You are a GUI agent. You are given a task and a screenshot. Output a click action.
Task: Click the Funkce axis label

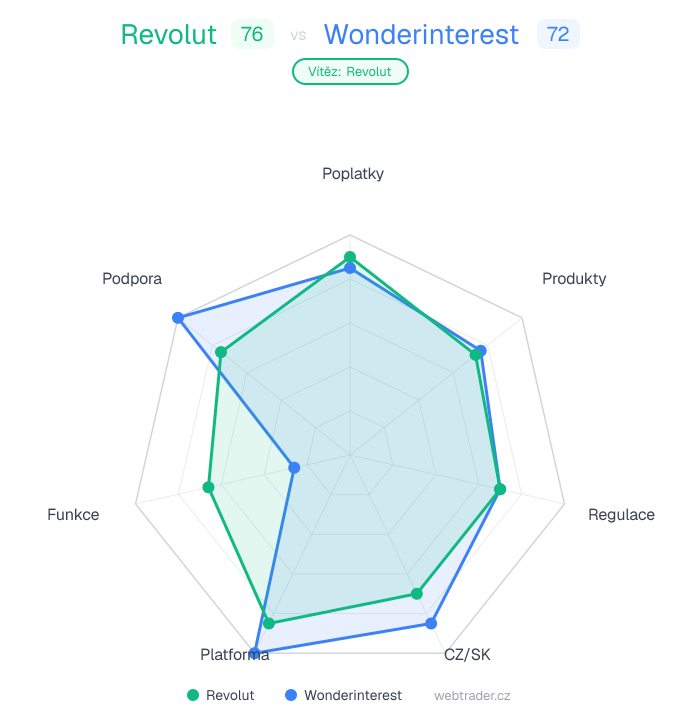[73, 515]
